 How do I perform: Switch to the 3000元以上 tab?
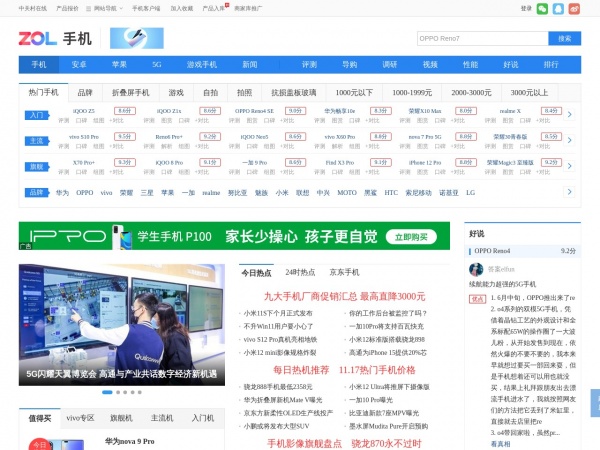[x=529, y=93]
